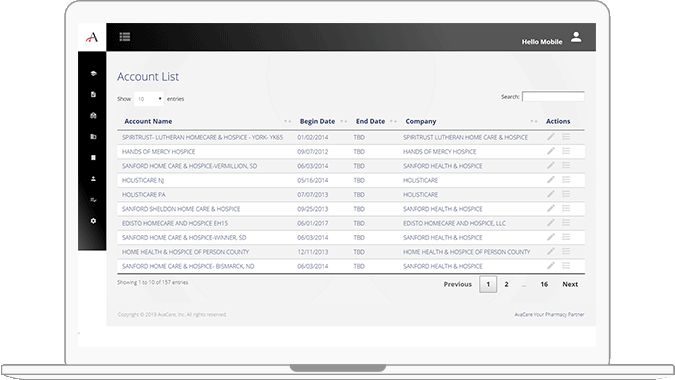This screenshot has height=380, width=675.
Task: Edit HANDS OF MERCY HOSPICE with pencil icon
Action: 551,151
